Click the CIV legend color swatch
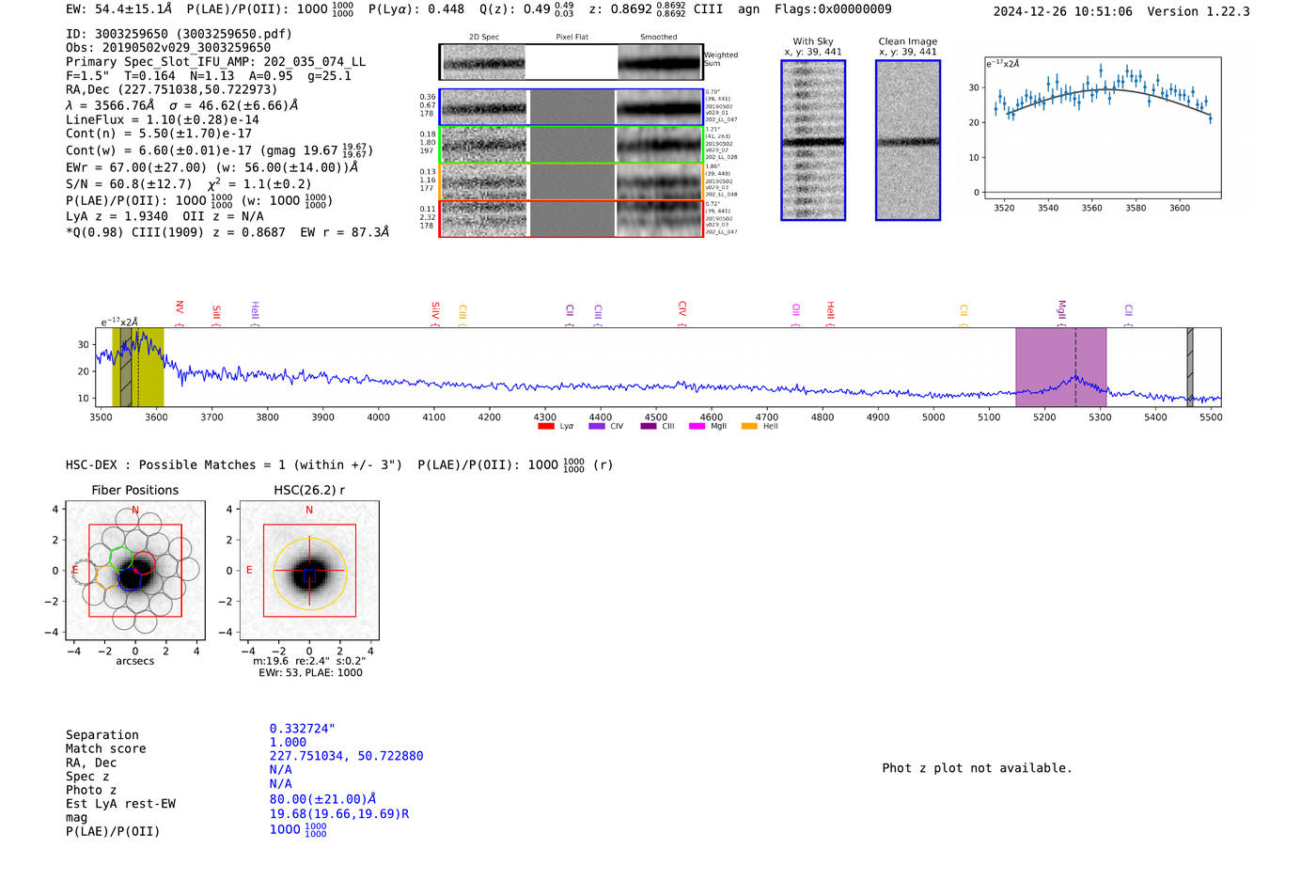The width and height of the screenshot is (1316, 896). pos(596,426)
